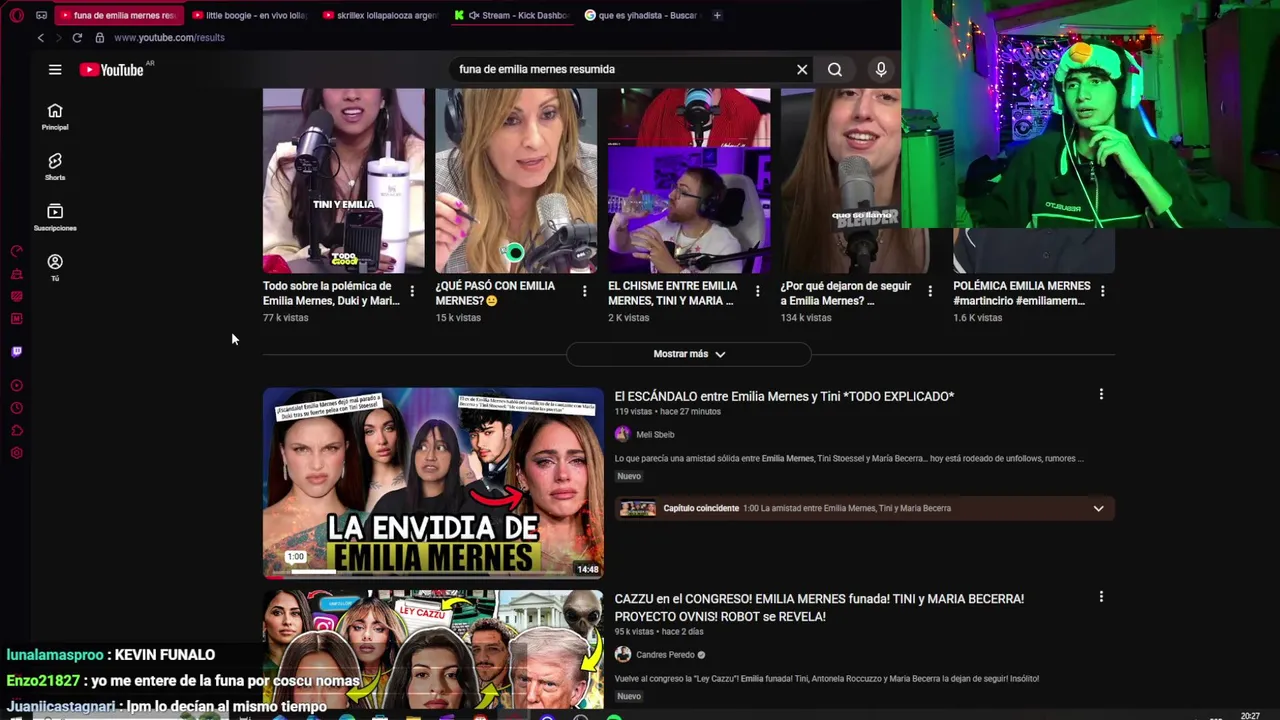Open options for '¿QUÉ PASÓ CON EMILIA' short
Image resolution: width=1280 pixels, height=720 pixels.
[585, 291]
